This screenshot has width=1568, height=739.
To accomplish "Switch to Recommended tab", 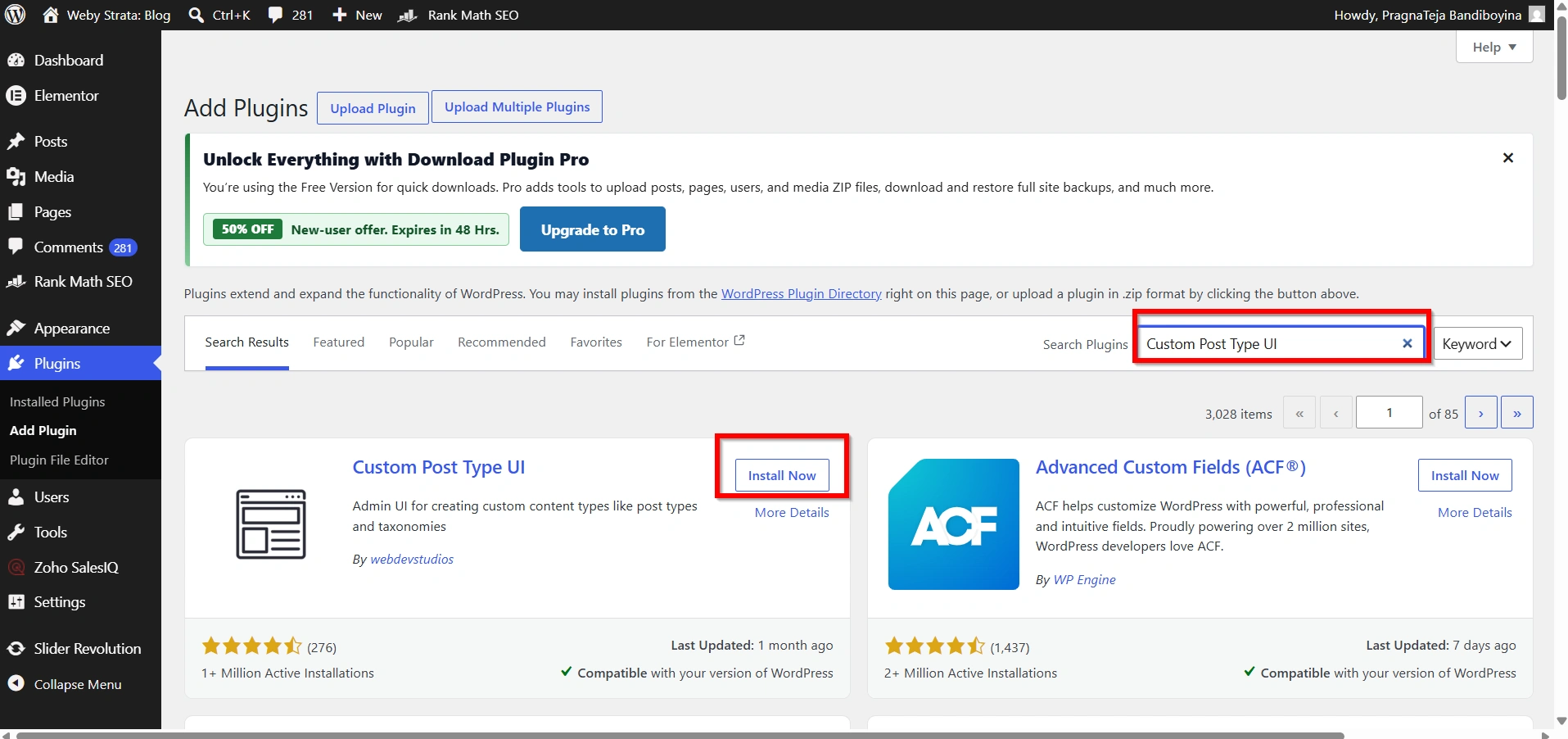I will [502, 342].
